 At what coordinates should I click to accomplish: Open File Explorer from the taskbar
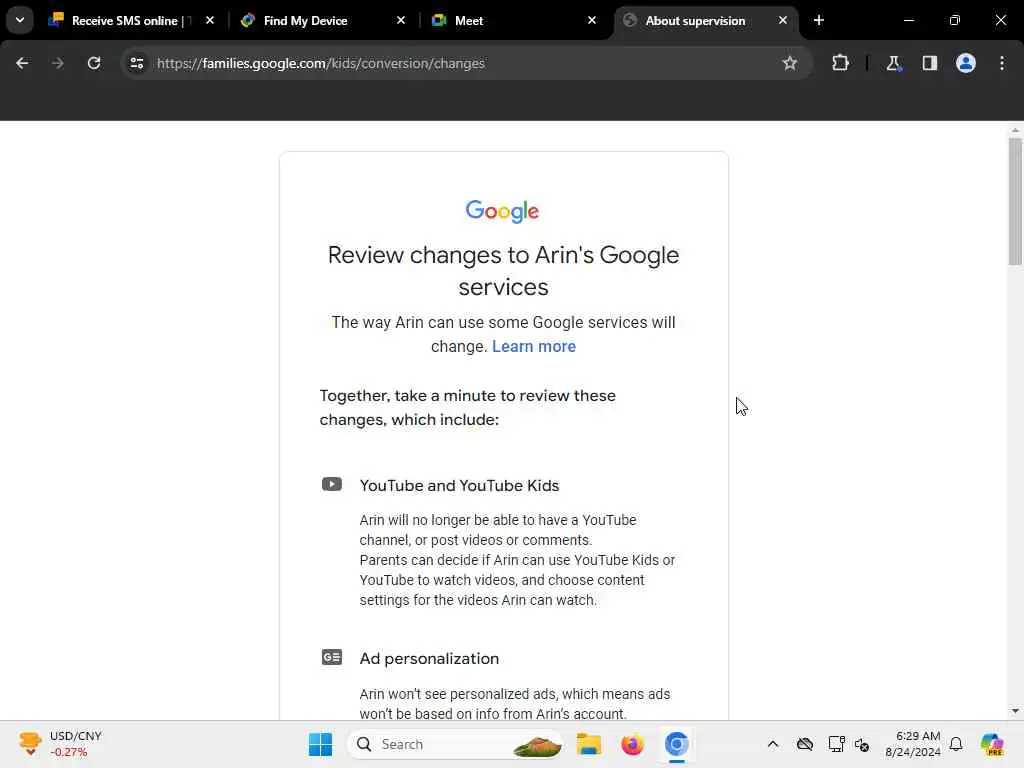(x=588, y=744)
